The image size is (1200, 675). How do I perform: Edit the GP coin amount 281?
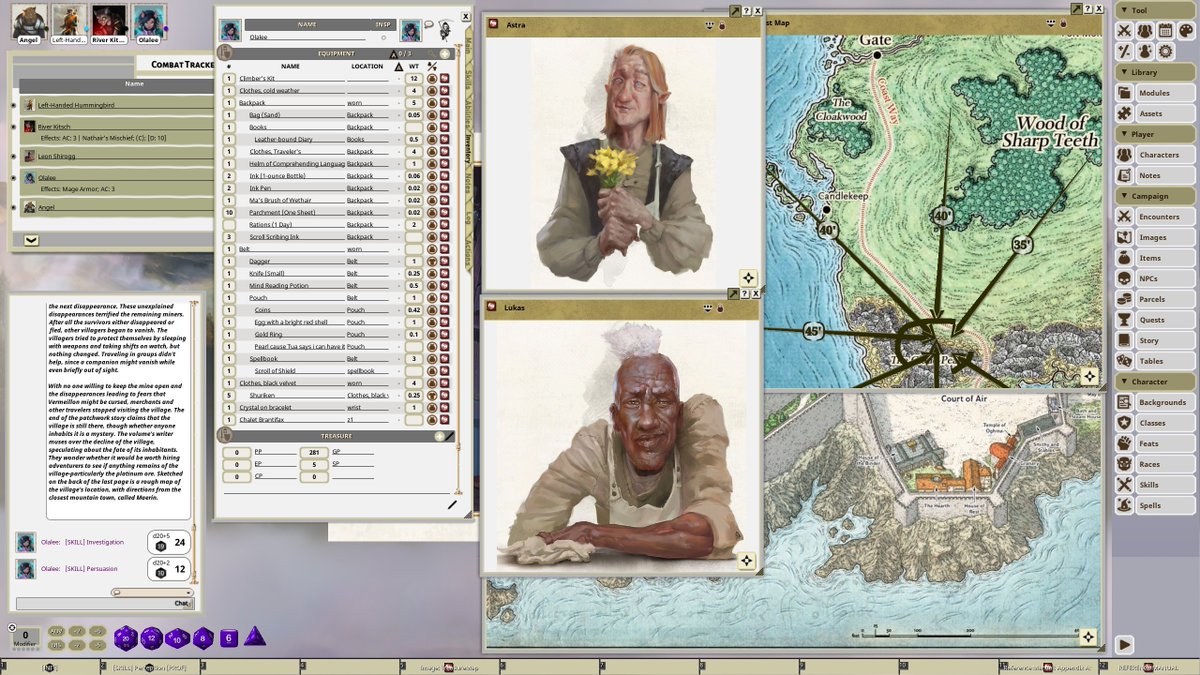[x=313, y=453]
